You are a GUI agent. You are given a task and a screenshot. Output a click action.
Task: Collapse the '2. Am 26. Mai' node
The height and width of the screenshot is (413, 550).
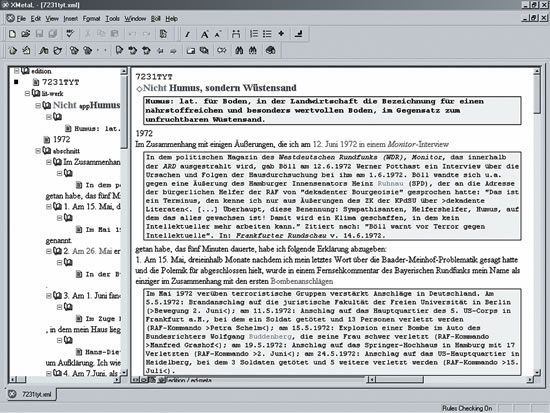pyautogui.click(x=49, y=251)
